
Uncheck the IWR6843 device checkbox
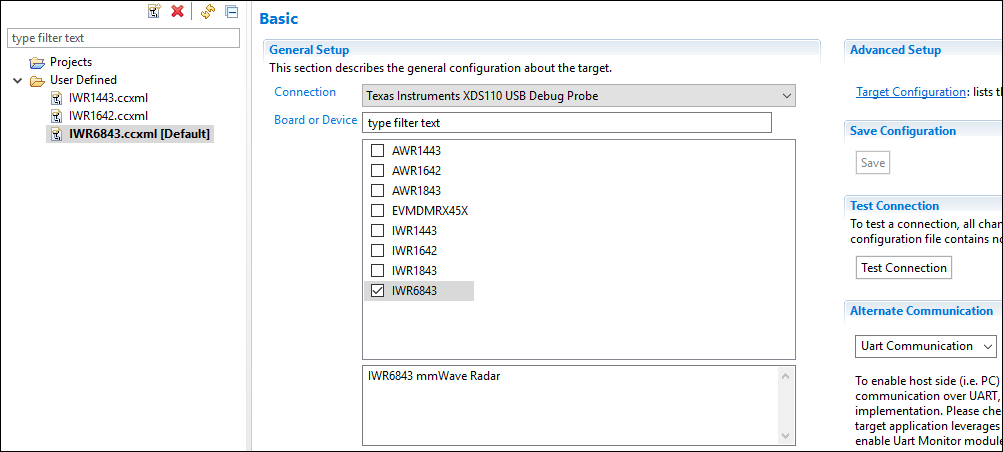[377, 291]
